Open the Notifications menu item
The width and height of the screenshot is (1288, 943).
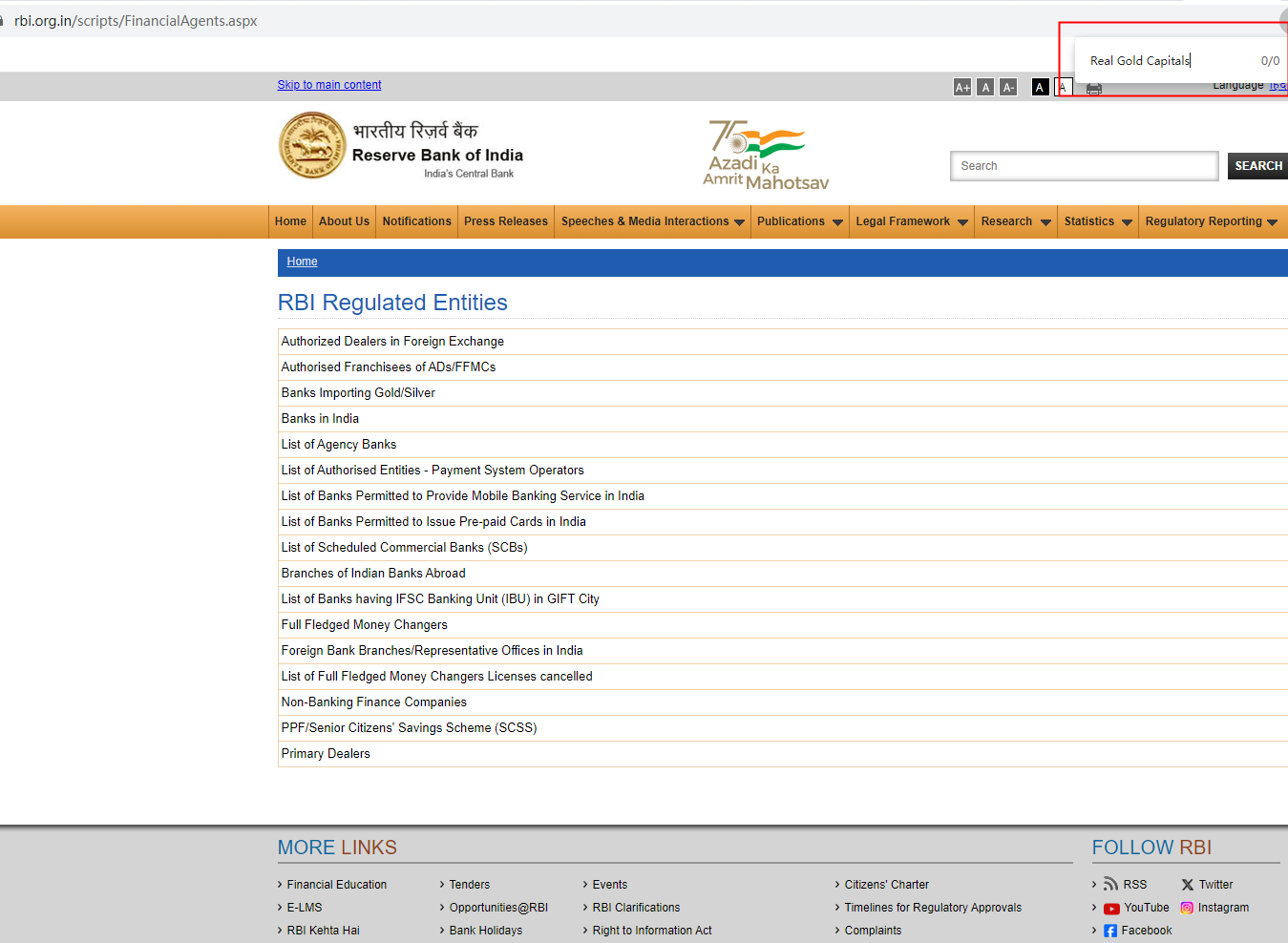coord(416,221)
